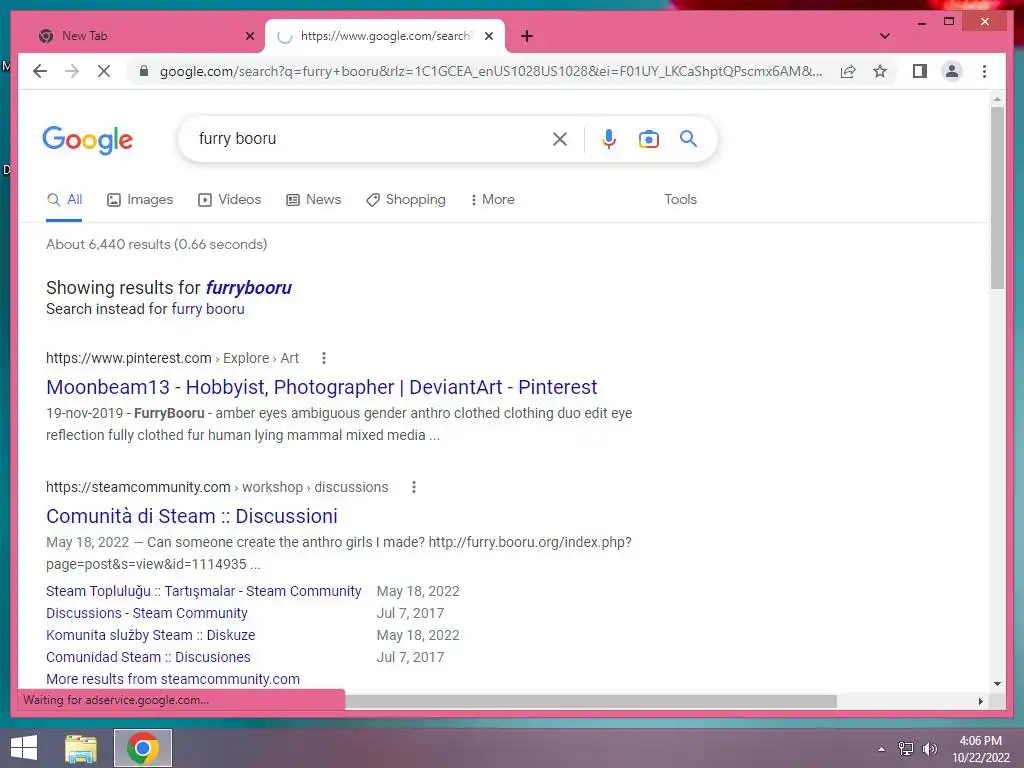Close the google.com search tab
This screenshot has height=768, width=1024.
[488, 36]
